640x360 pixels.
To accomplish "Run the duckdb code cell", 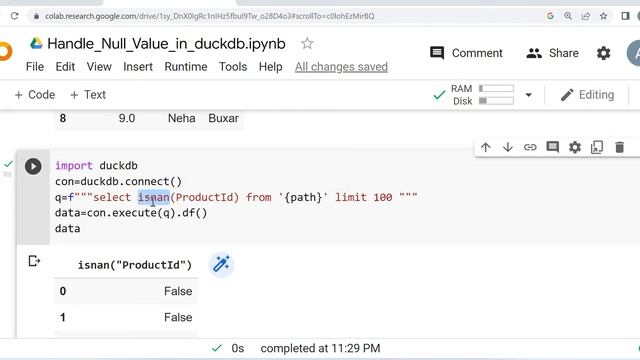I will point(33,166).
